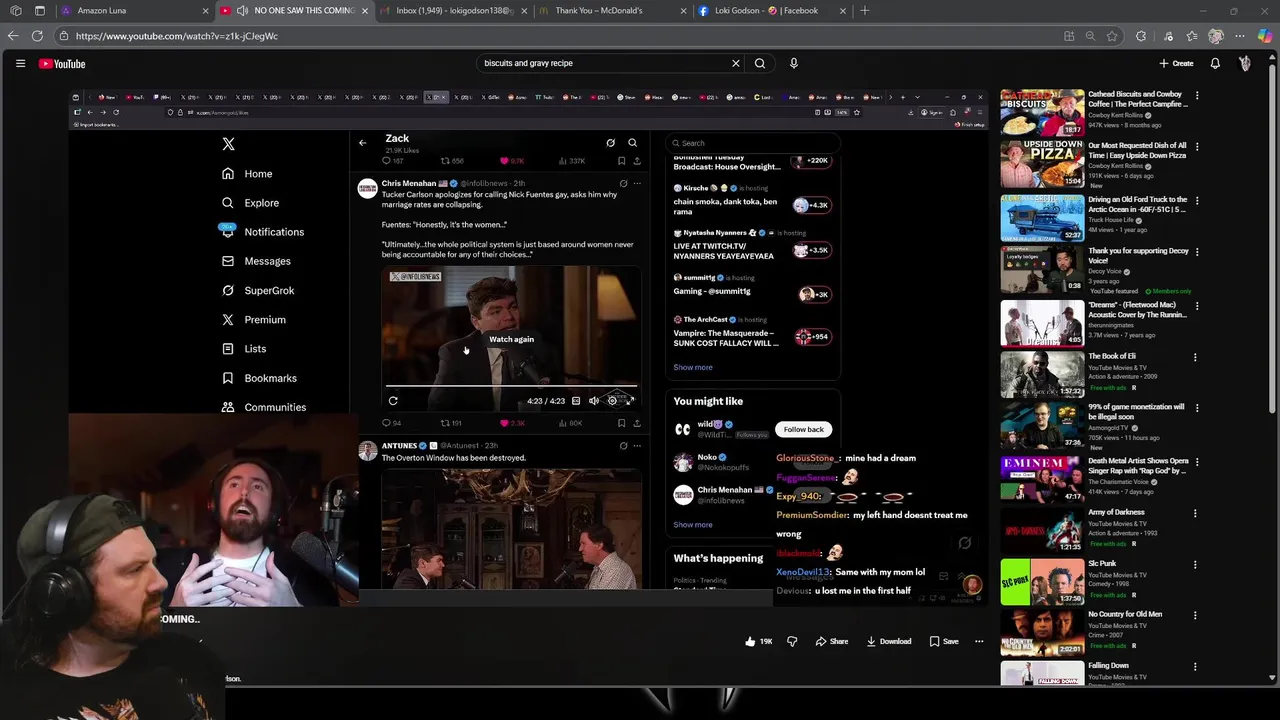The width and height of the screenshot is (1280, 720).
Task: Switch to the Amazon Luna tab
Action: coord(135,11)
